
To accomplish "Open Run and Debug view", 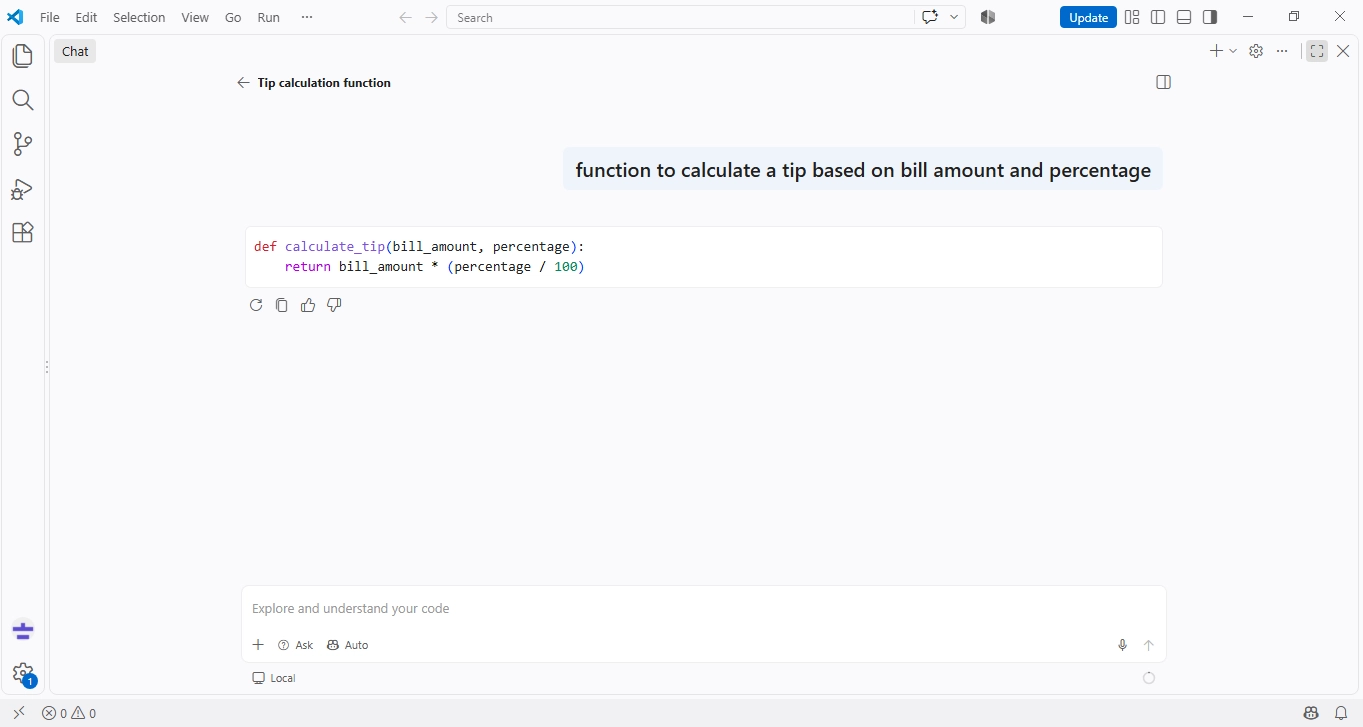I will pos(22,189).
